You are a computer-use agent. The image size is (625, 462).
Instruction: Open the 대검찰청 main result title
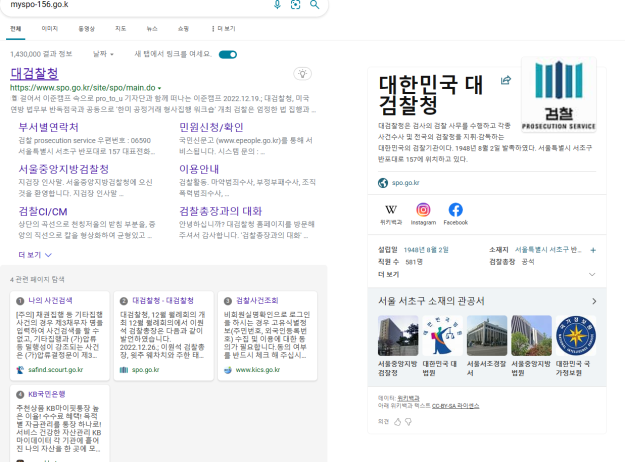34,73
